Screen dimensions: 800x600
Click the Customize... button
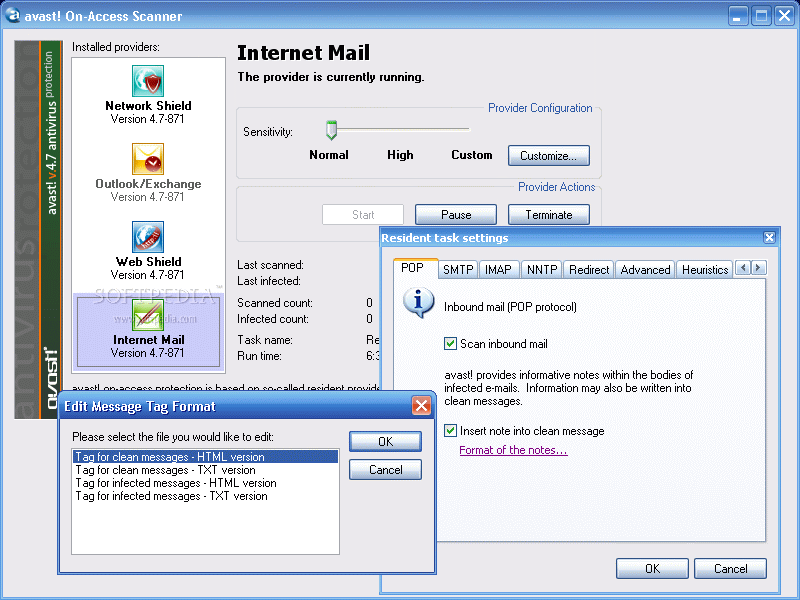(x=548, y=156)
